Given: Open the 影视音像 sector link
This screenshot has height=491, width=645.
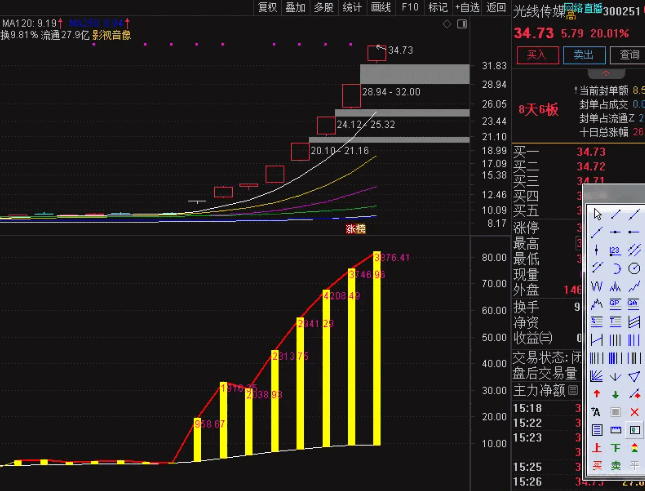Looking at the screenshot, I should pyautogui.click(x=111, y=35).
